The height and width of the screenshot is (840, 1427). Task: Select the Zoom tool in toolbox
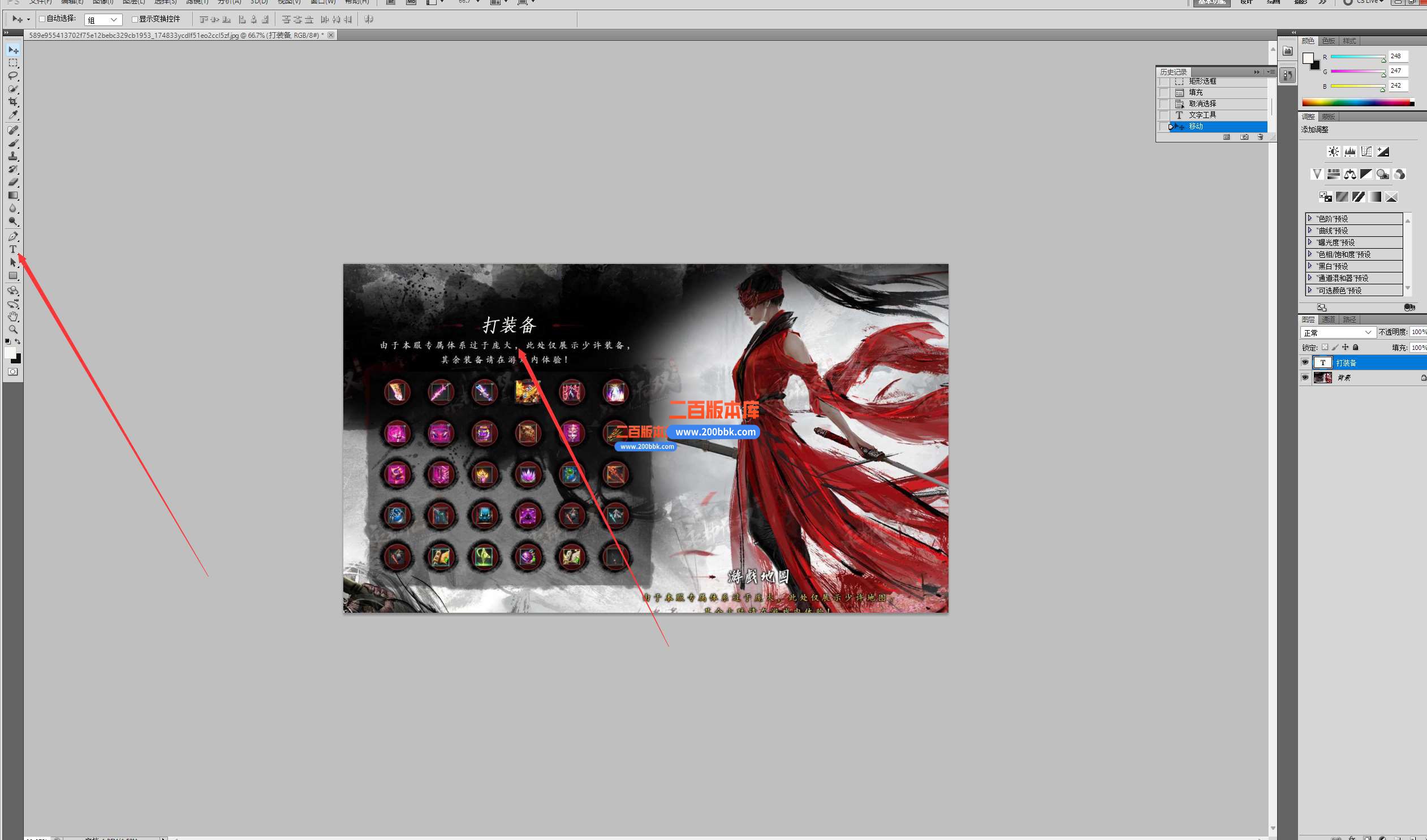point(13,330)
